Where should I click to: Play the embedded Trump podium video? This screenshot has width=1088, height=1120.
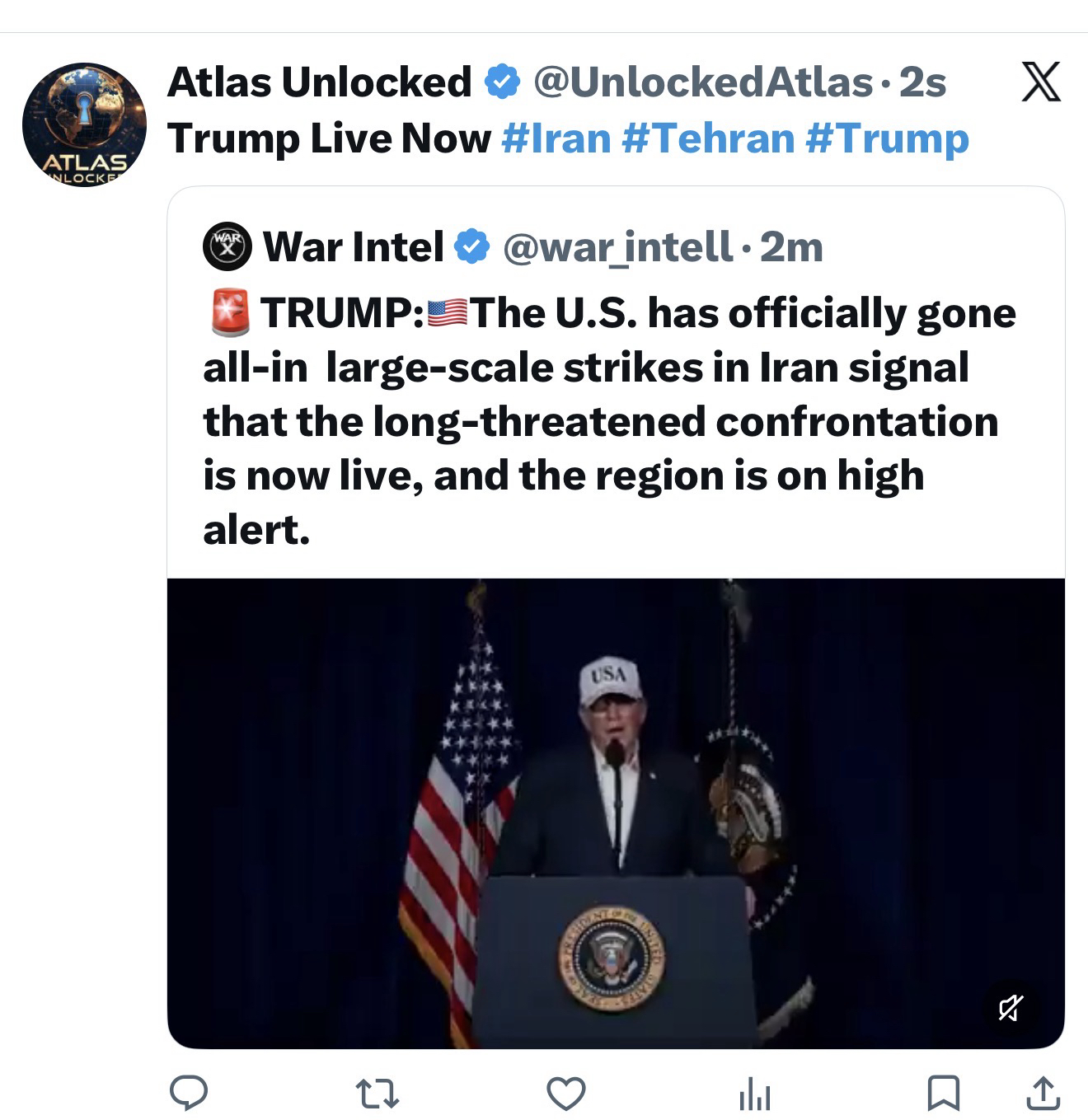click(615, 813)
